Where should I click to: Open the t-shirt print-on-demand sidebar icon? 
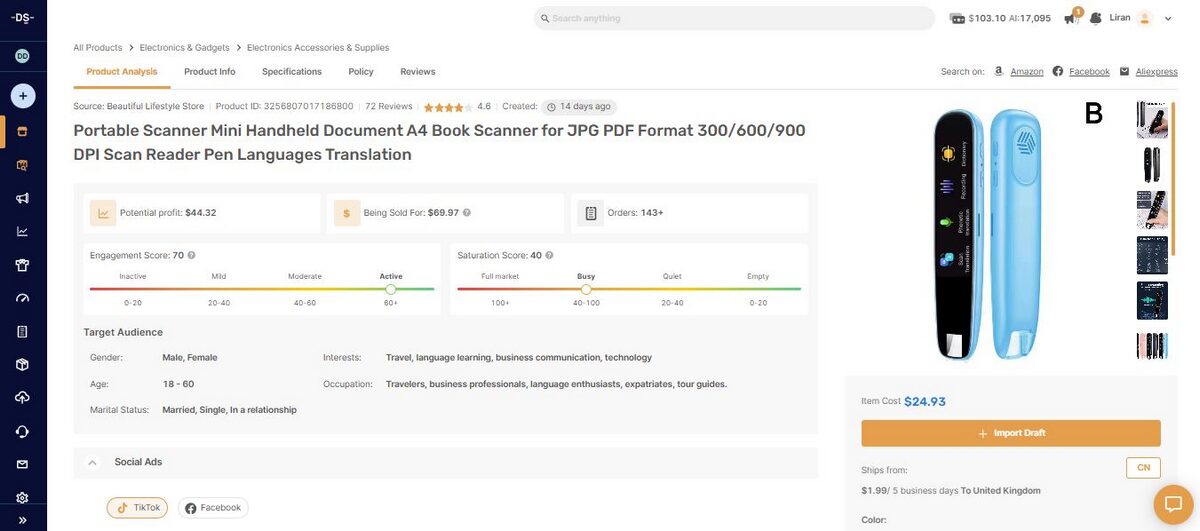[x=22, y=265]
